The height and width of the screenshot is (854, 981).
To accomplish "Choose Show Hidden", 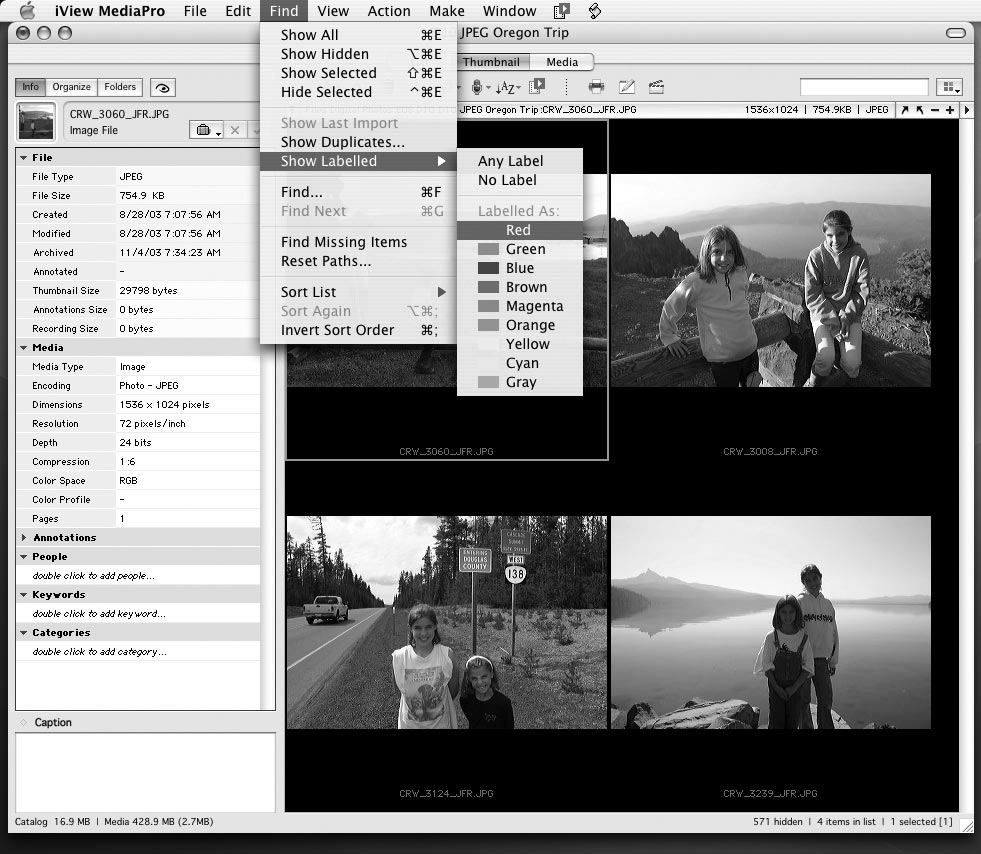I will [x=358, y=54].
